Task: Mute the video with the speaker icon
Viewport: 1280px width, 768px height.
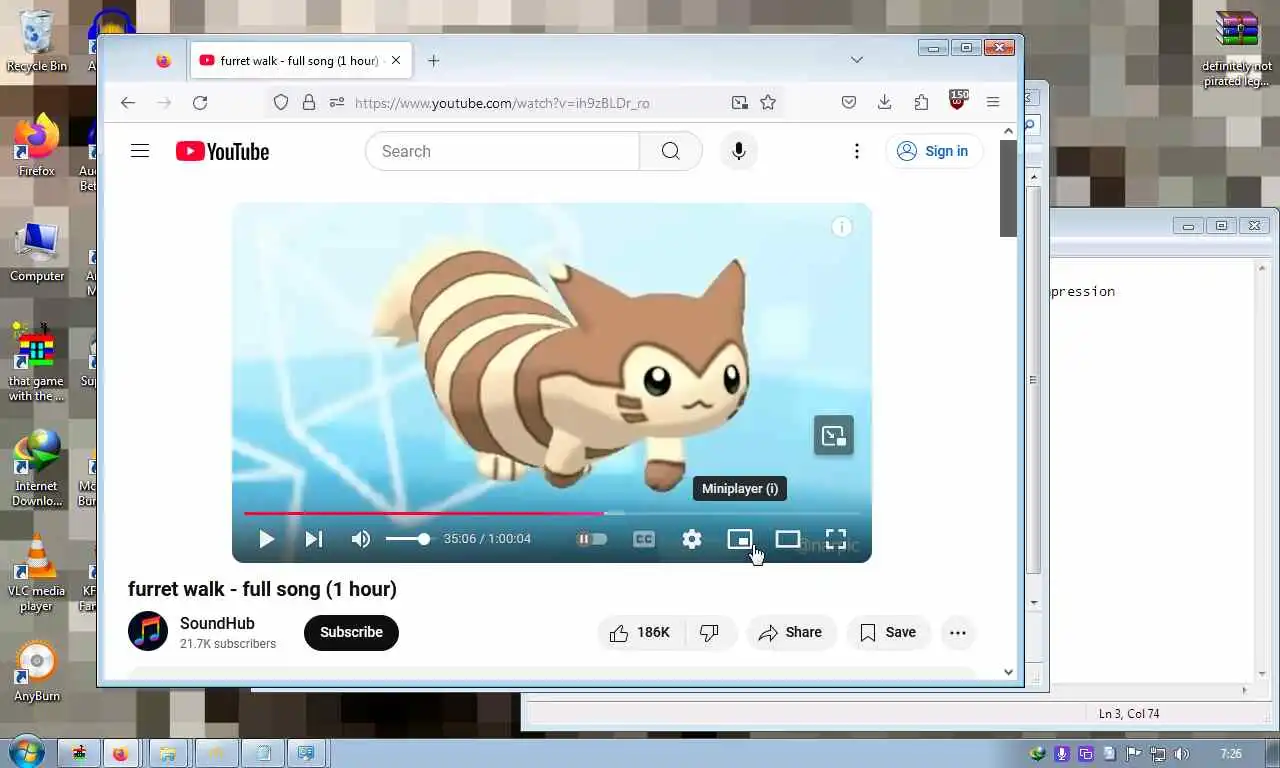Action: 361,539
